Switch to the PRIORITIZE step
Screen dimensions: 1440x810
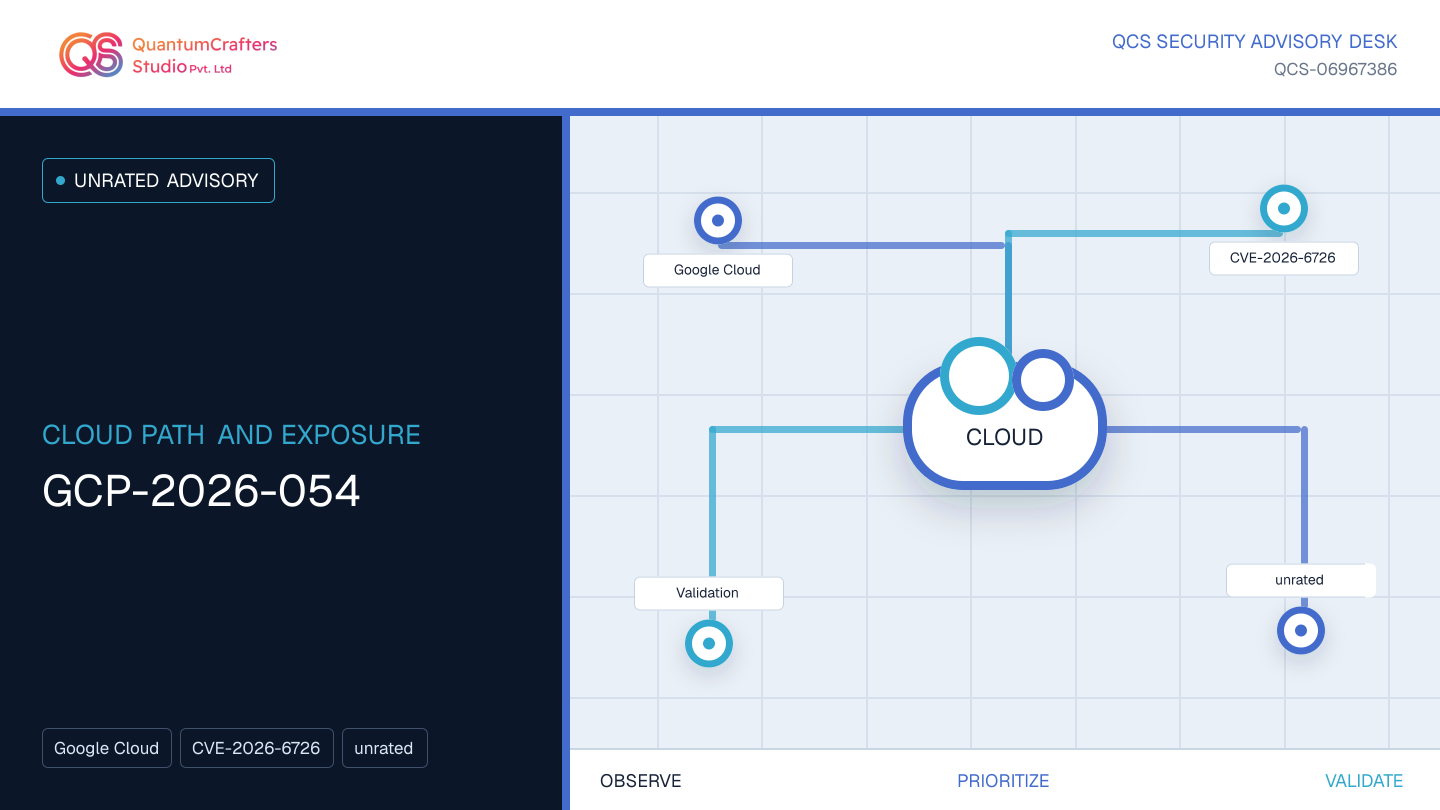coord(1003,781)
